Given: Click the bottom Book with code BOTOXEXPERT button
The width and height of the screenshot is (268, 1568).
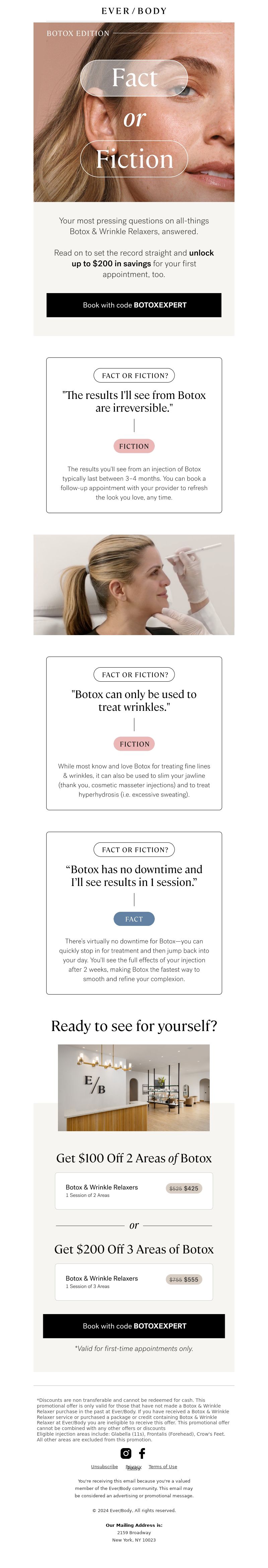Looking at the screenshot, I should tap(134, 1326).
